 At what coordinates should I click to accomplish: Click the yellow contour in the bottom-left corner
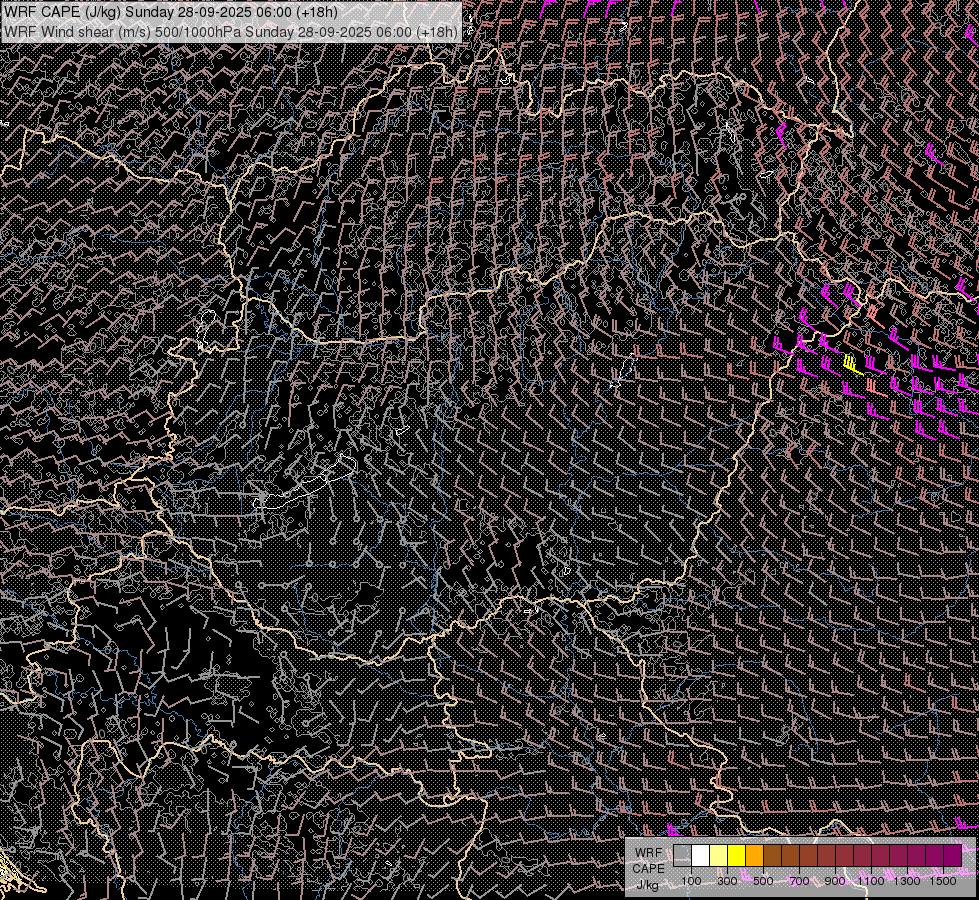pyautogui.click(x=8, y=871)
